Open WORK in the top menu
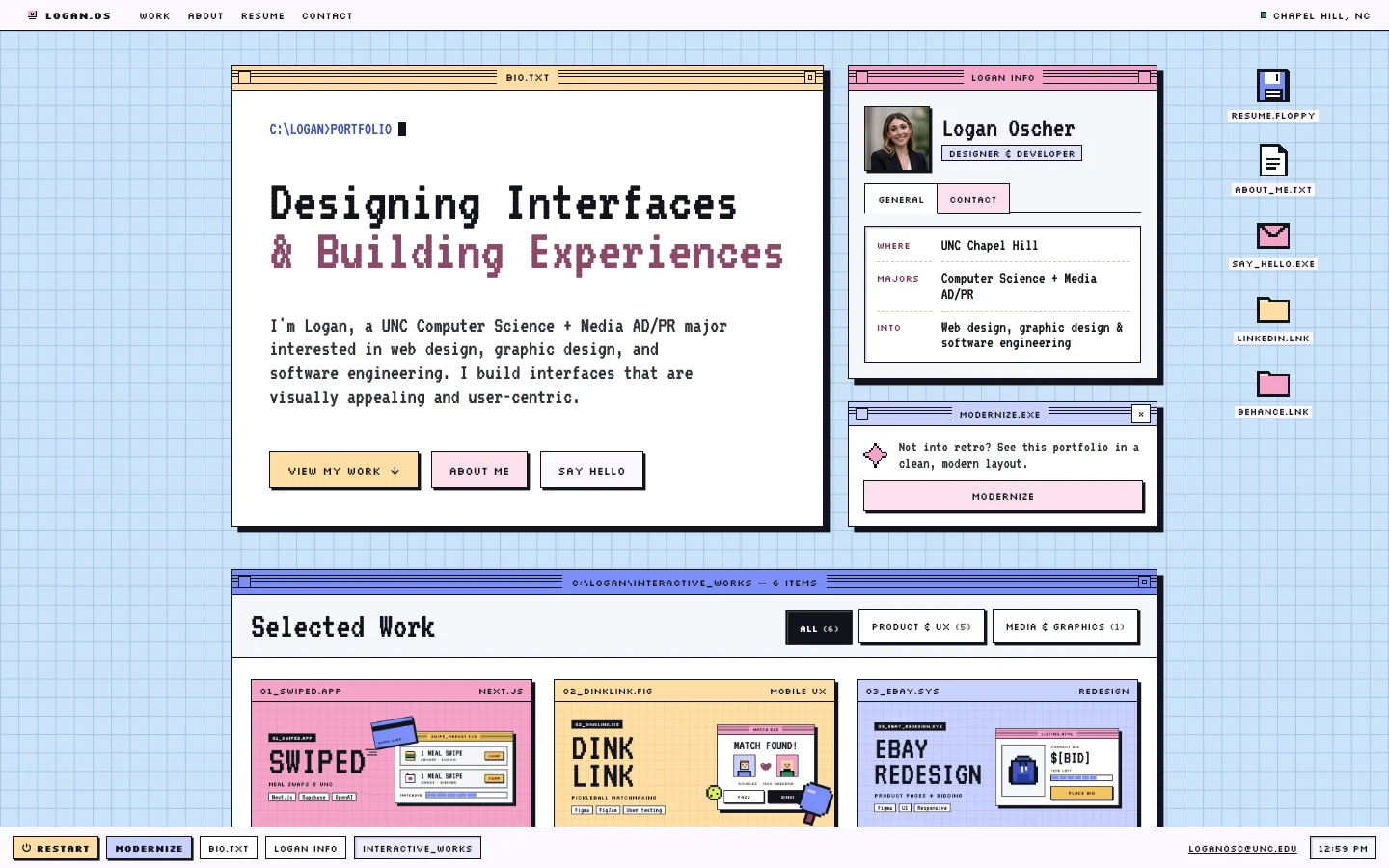Screen dimensions: 1389x868 [154, 15]
